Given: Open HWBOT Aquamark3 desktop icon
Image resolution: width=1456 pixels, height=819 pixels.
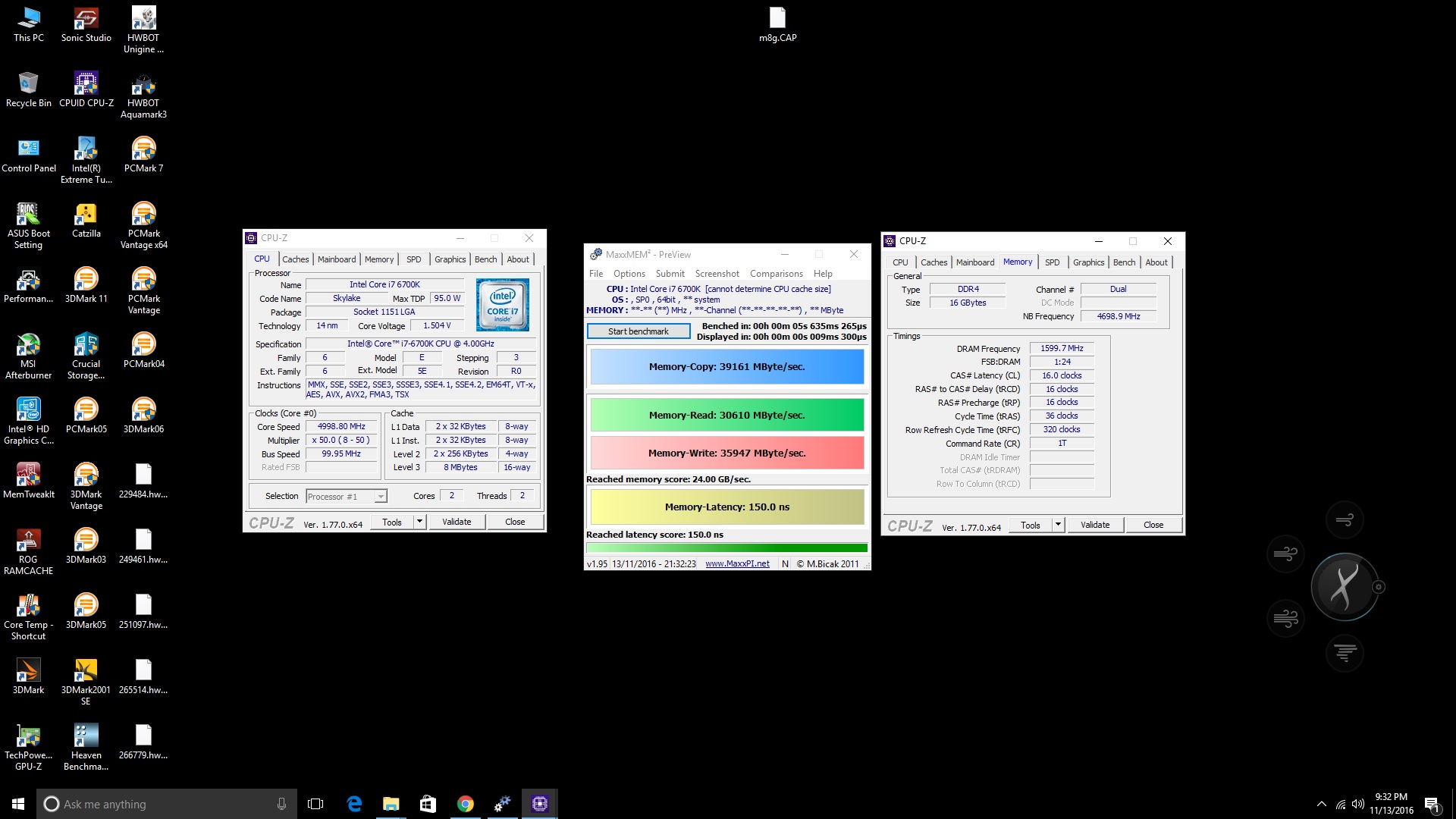Looking at the screenshot, I should point(143,95).
